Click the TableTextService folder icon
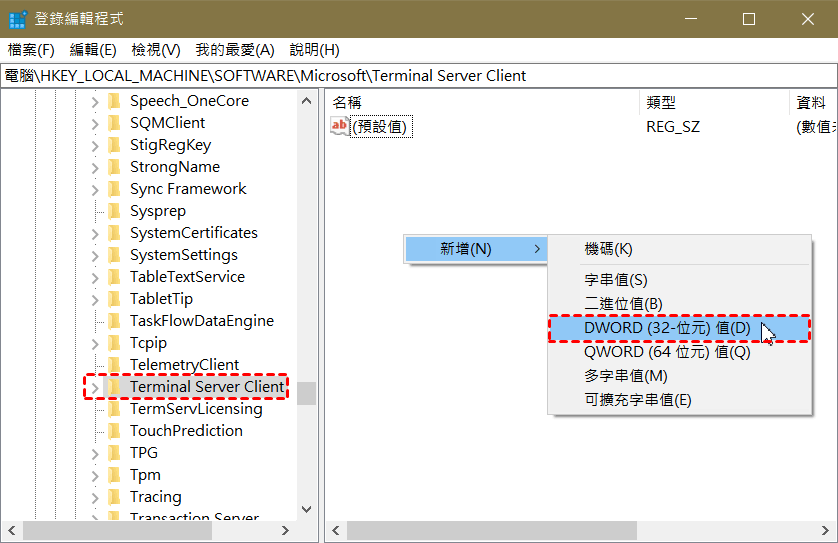838x543 pixels. coord(114,276)
